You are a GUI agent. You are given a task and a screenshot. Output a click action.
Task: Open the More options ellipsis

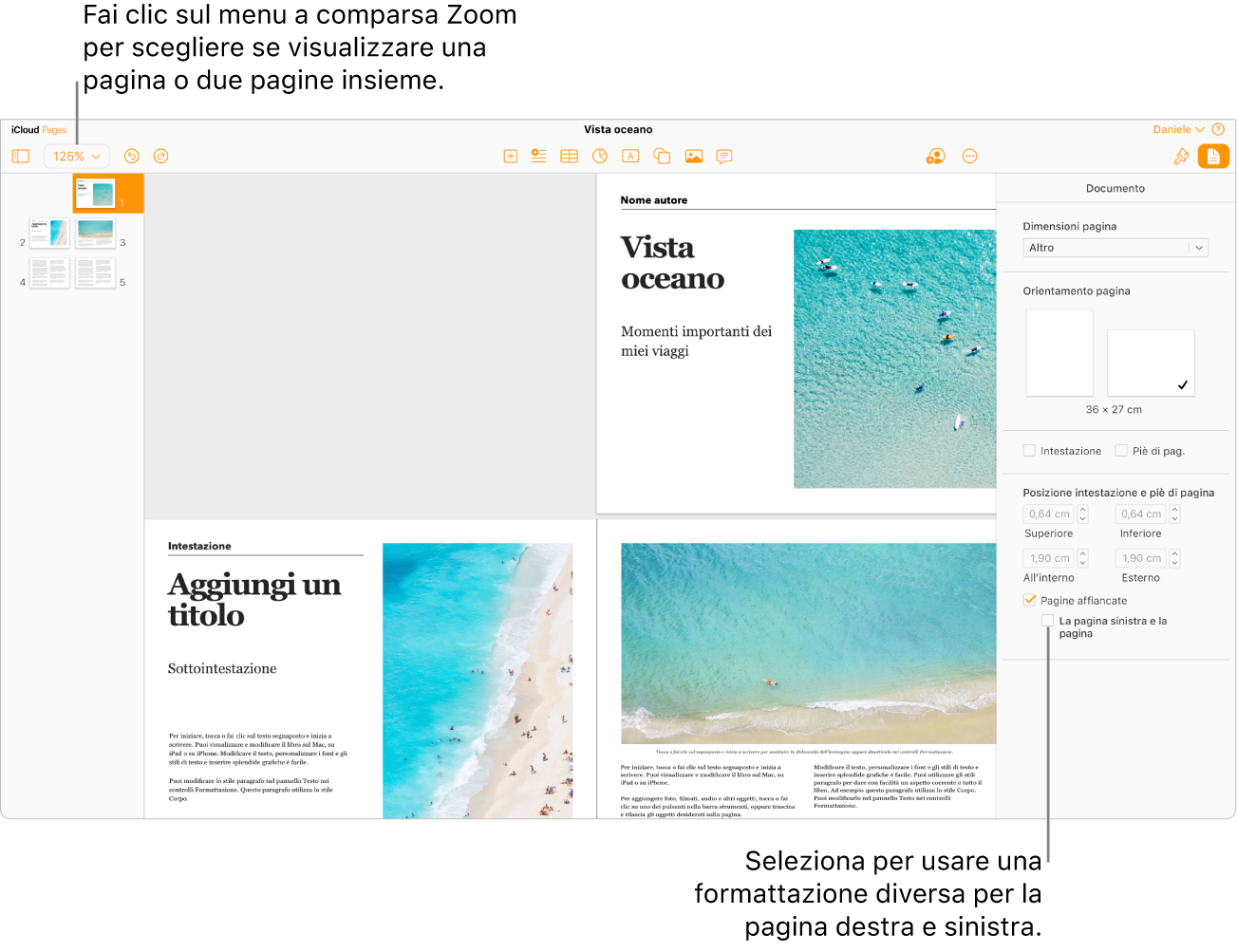click(969, 157)
